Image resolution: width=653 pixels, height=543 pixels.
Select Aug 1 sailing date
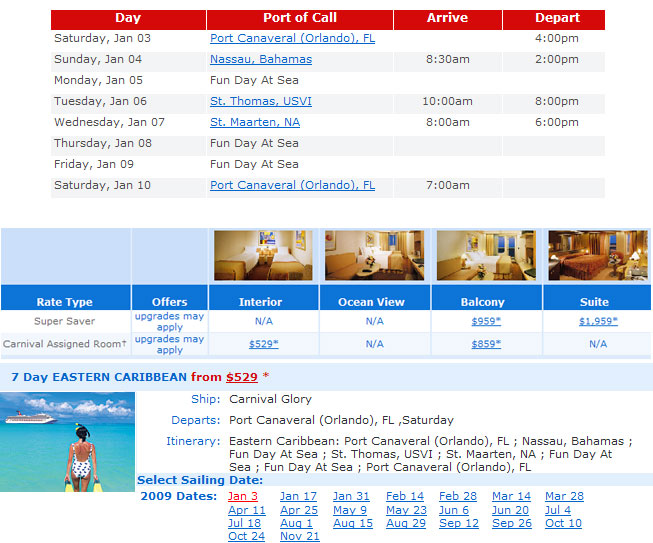point(296,523)
